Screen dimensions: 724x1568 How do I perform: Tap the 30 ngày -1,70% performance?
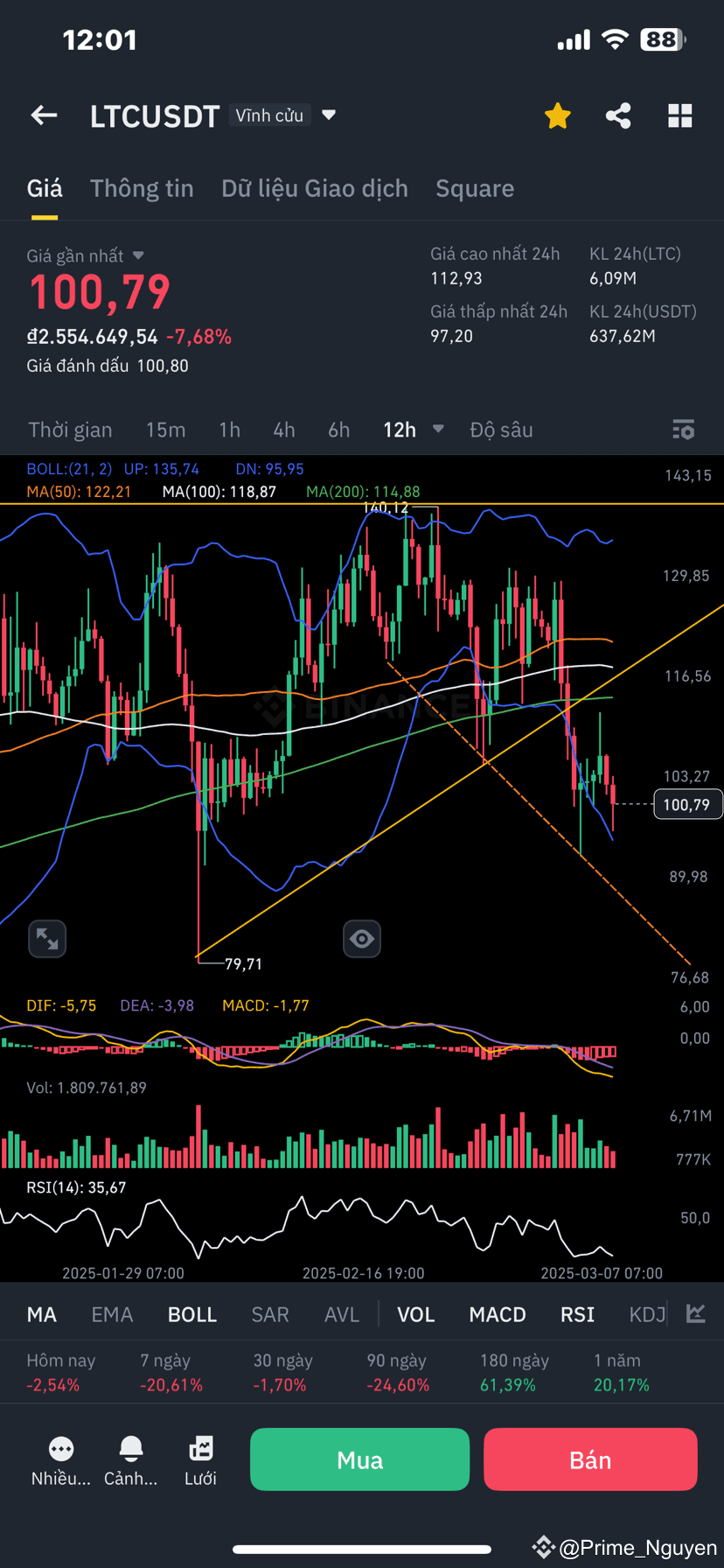point(282,1373)
